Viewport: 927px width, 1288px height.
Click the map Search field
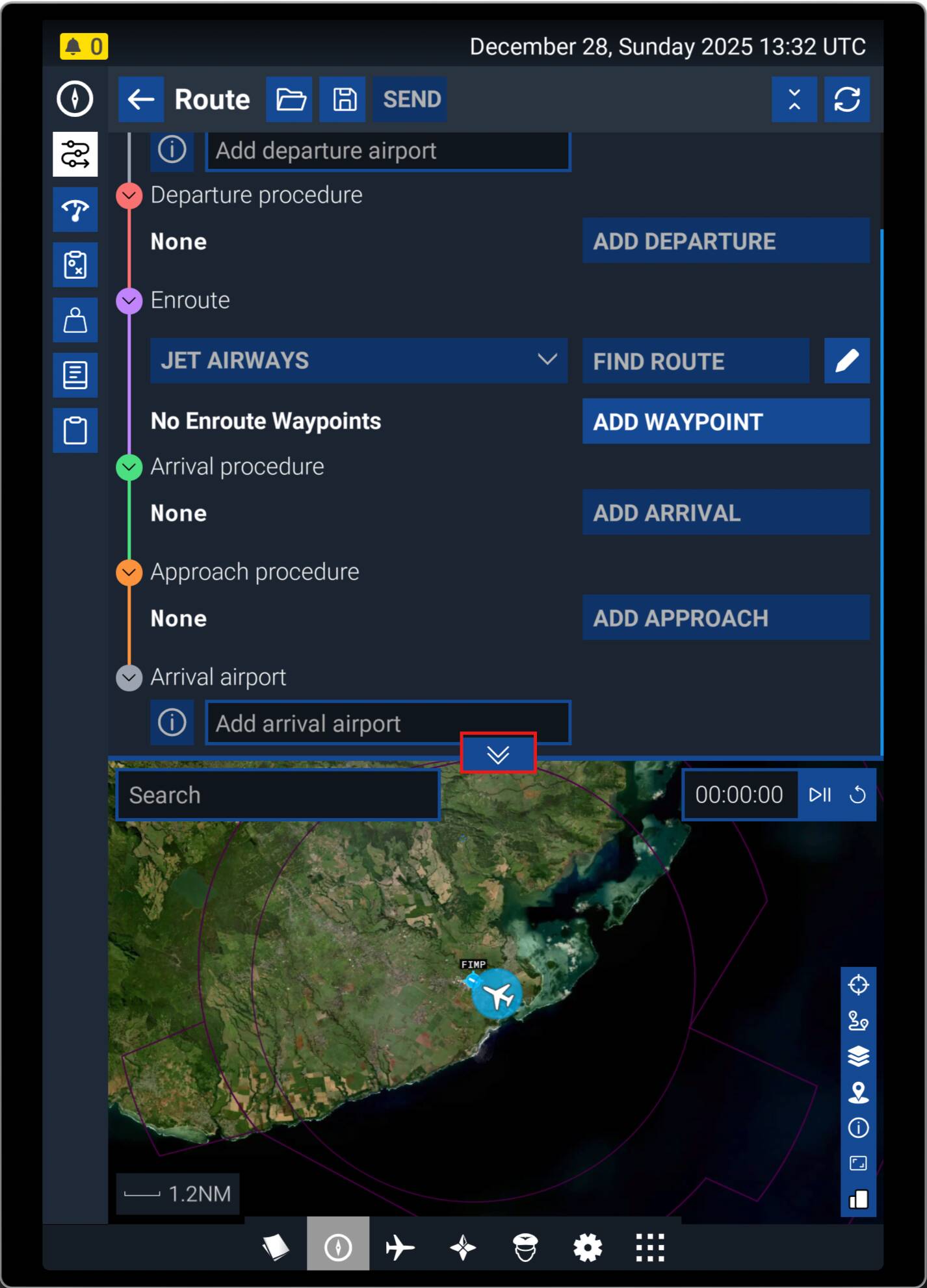tap(278, 795)
